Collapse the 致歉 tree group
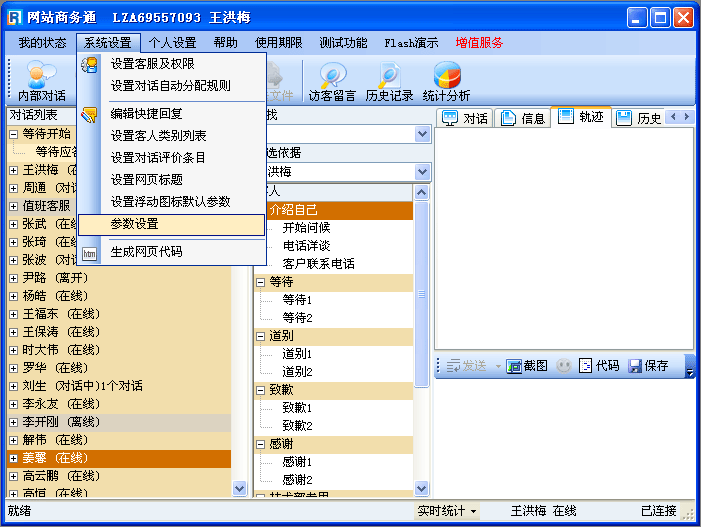 [261, 390]
